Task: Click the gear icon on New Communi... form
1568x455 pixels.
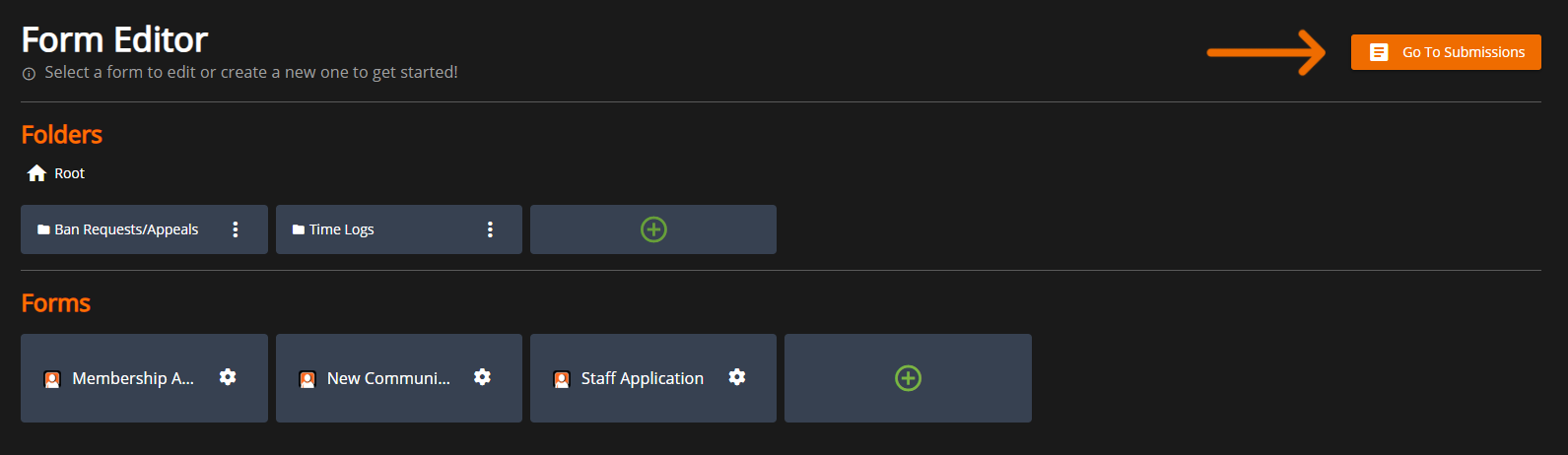Action: coord(482,377)
